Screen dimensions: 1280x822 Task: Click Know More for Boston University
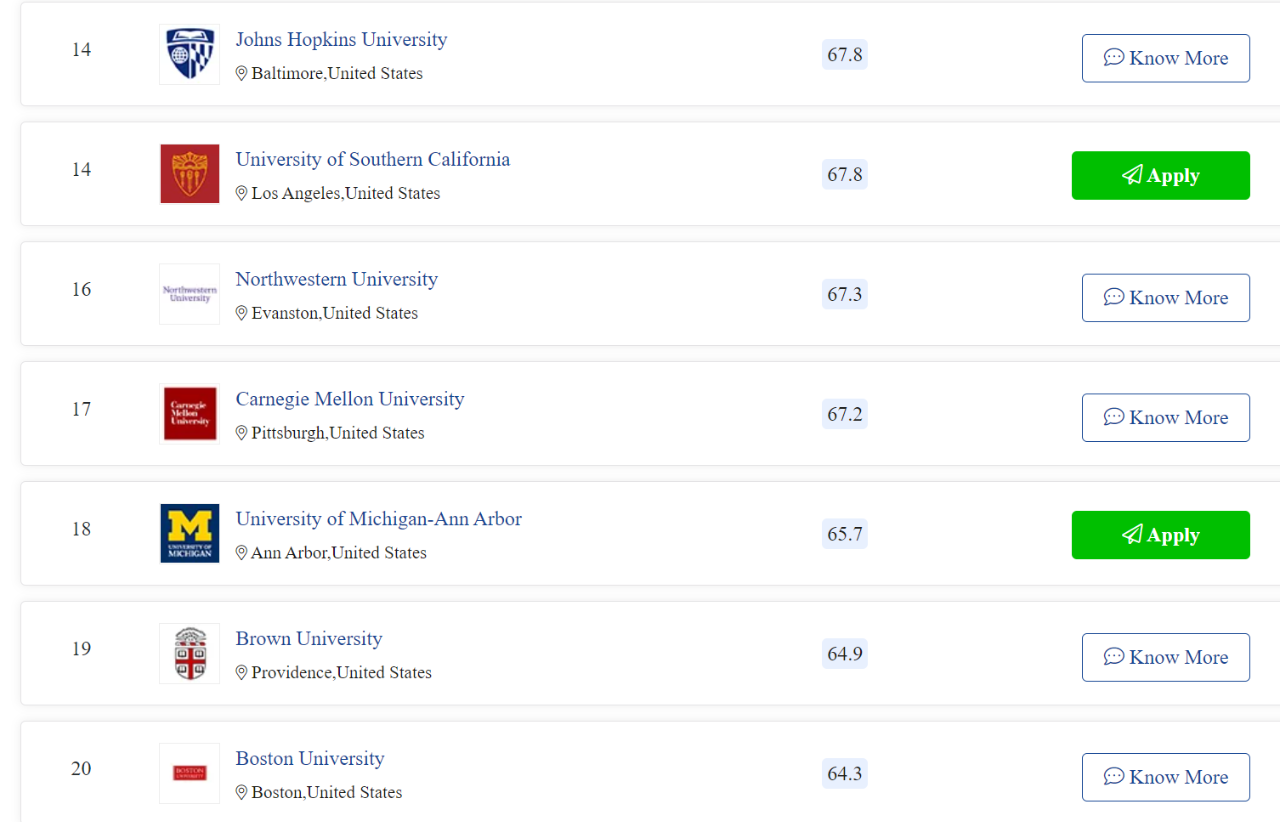[x=1166, y=777]
